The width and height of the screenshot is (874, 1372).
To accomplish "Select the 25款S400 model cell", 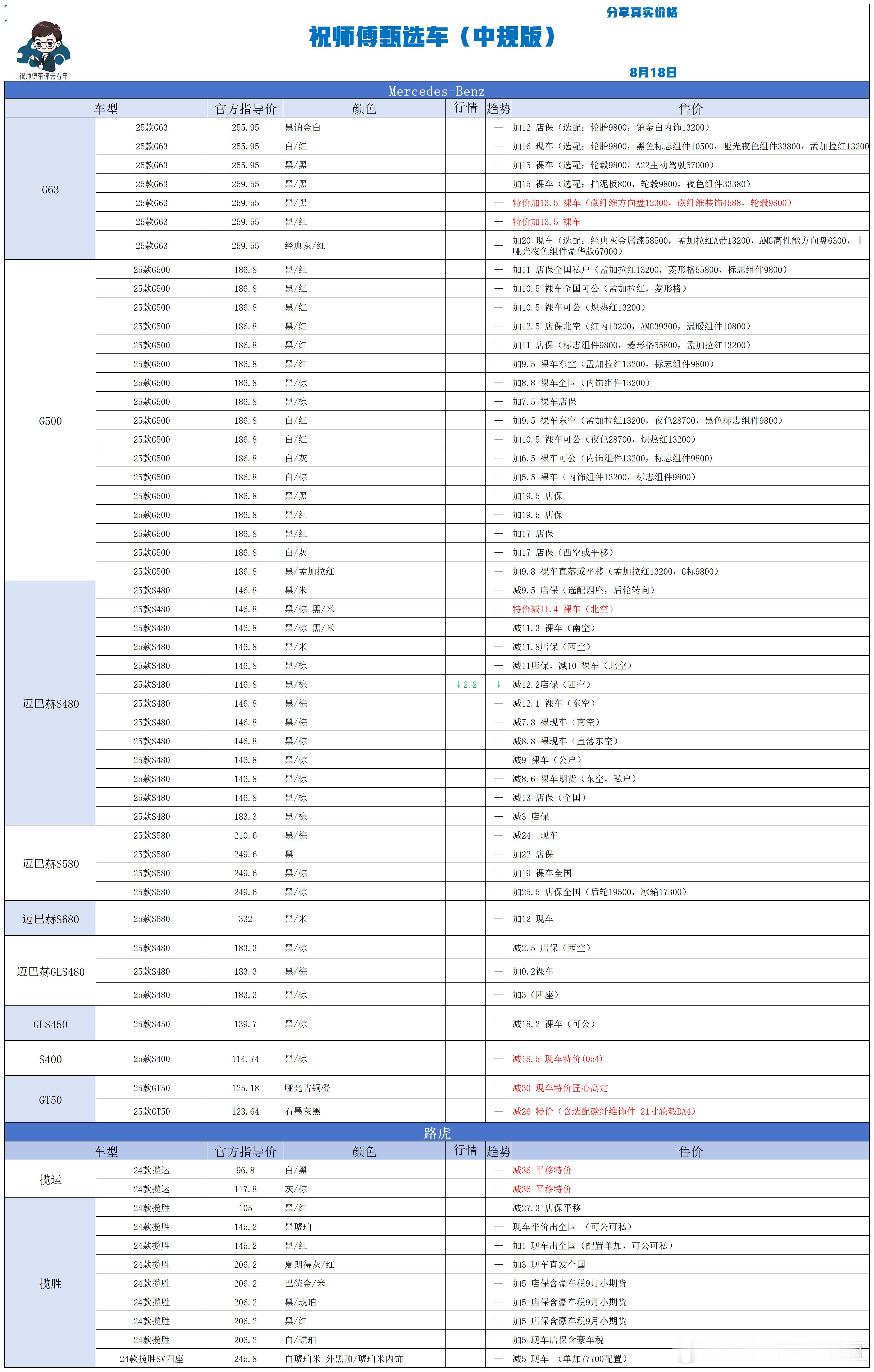I will [152, 1059].
